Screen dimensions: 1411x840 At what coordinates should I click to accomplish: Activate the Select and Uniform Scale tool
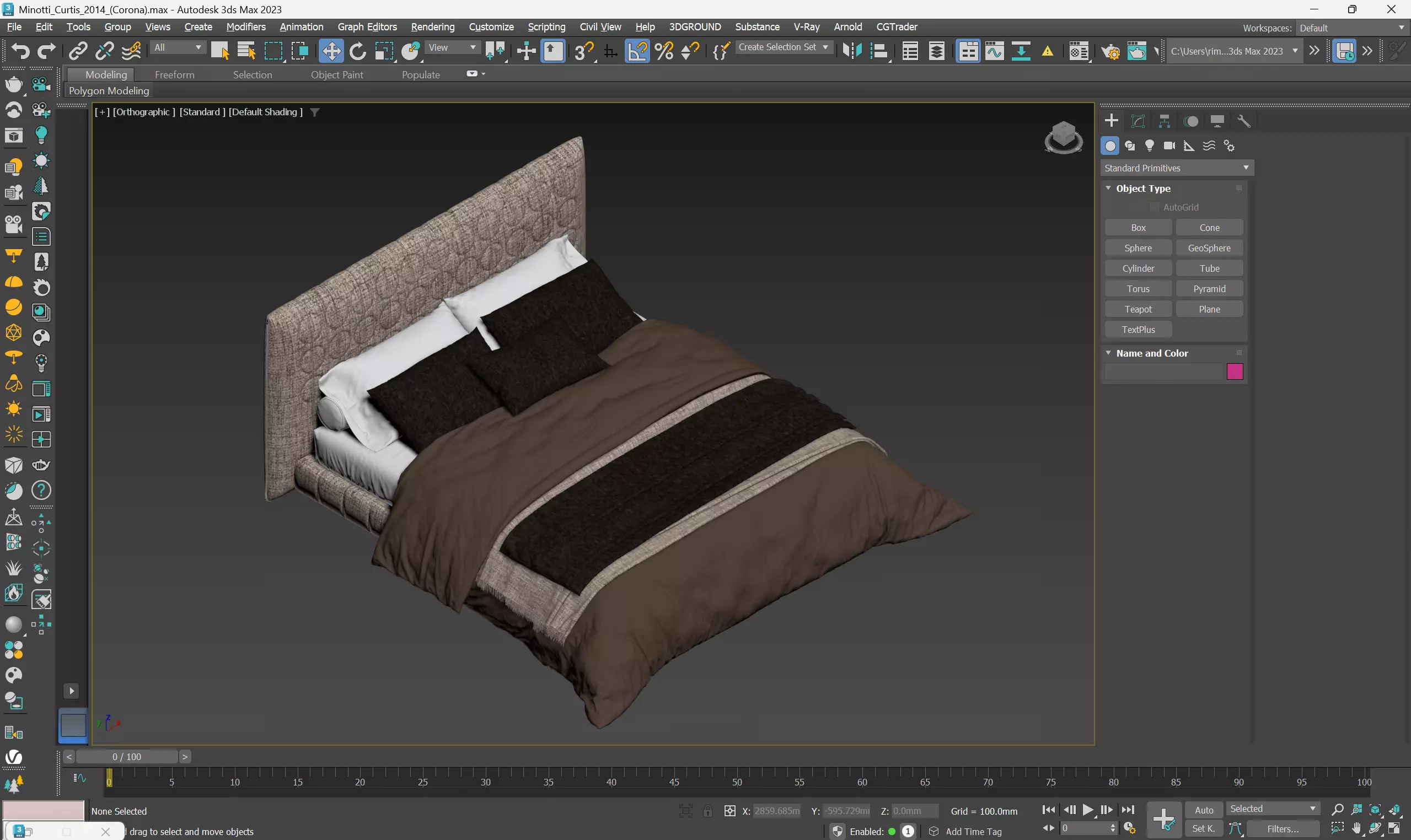[x=384, y=51]
